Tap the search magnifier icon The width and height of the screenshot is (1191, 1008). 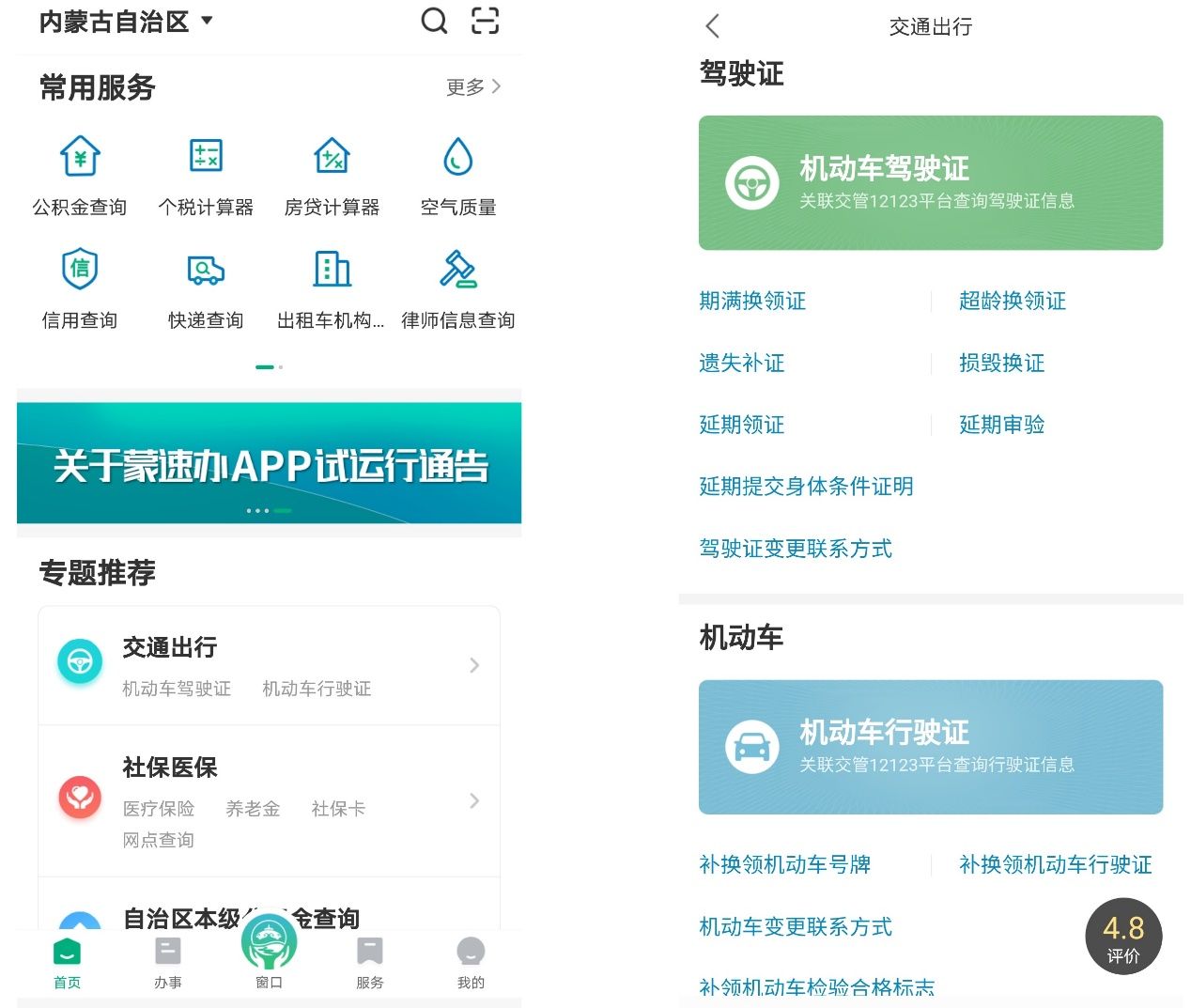(x=434, y=21)
